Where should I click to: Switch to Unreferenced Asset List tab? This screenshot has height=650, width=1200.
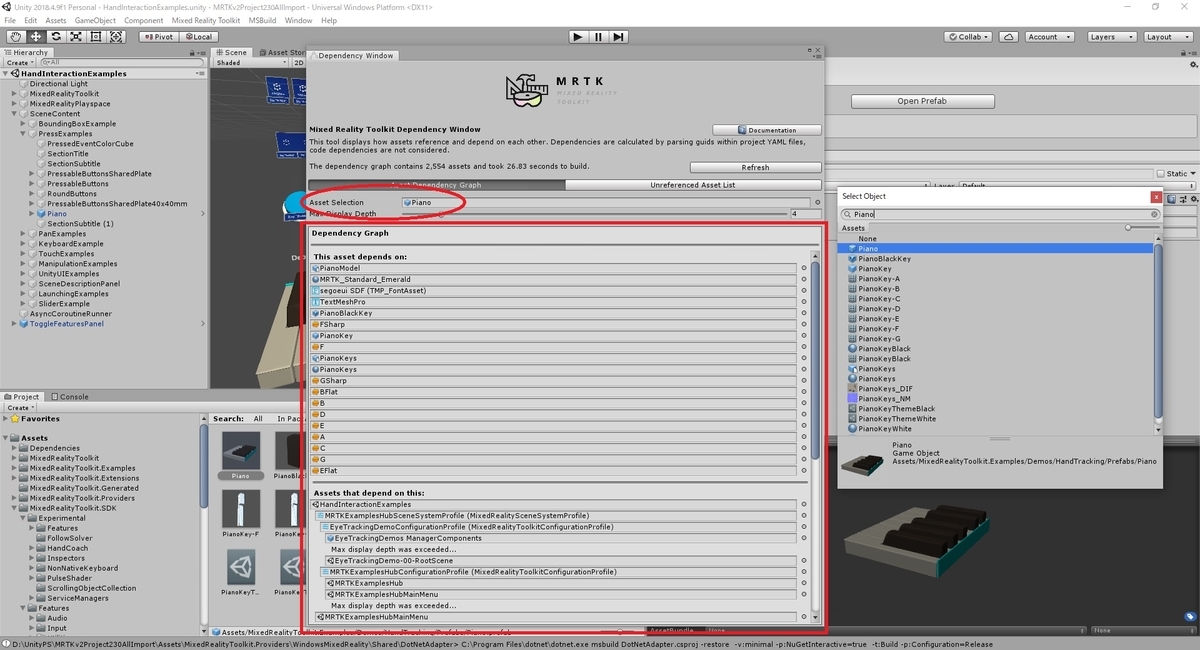point(693,185)
